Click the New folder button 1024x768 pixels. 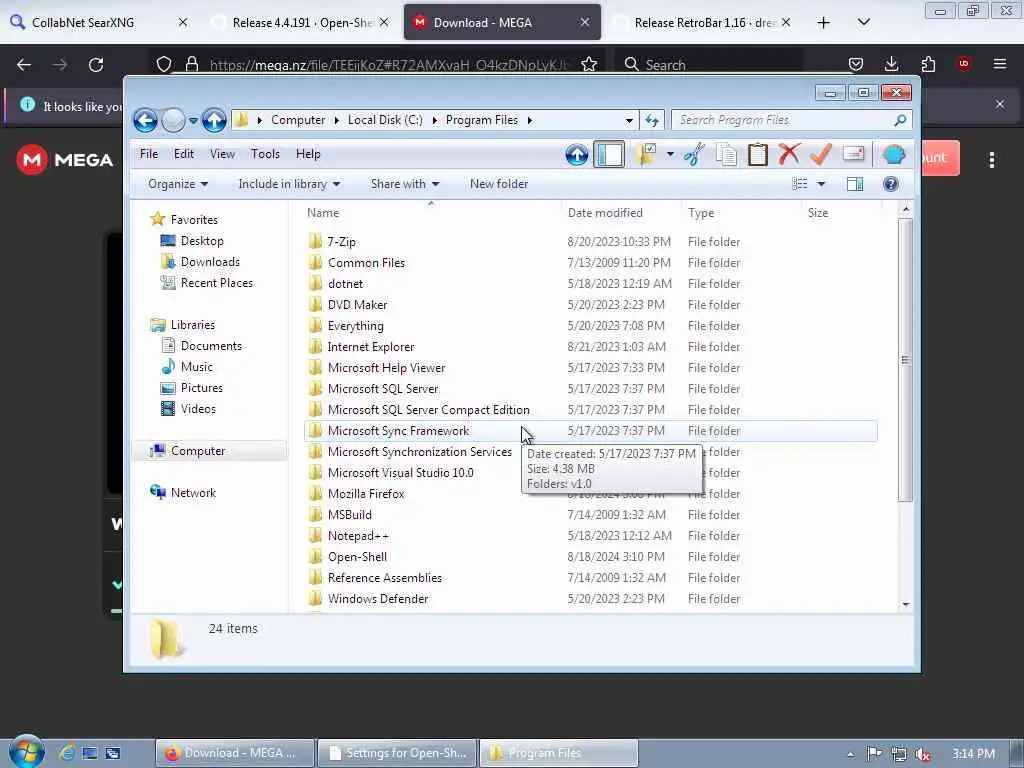click(499, 184)
